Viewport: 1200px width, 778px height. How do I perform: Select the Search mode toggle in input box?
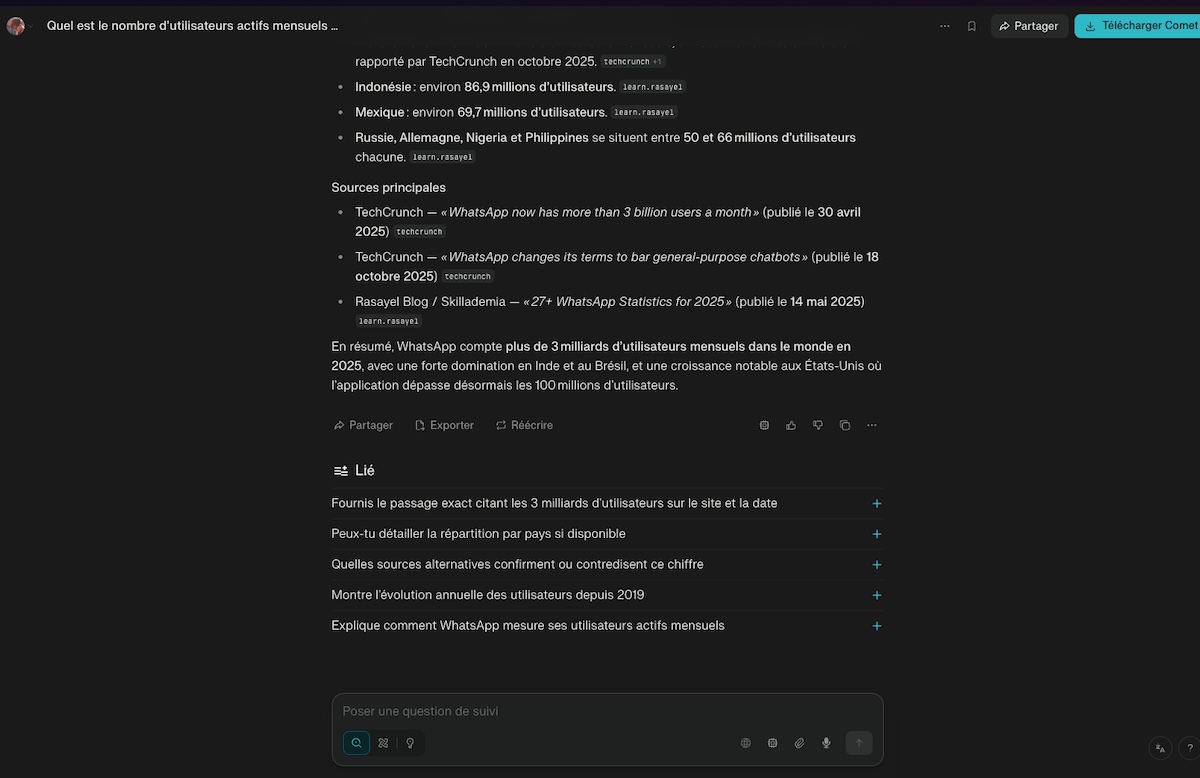[356, 743]
